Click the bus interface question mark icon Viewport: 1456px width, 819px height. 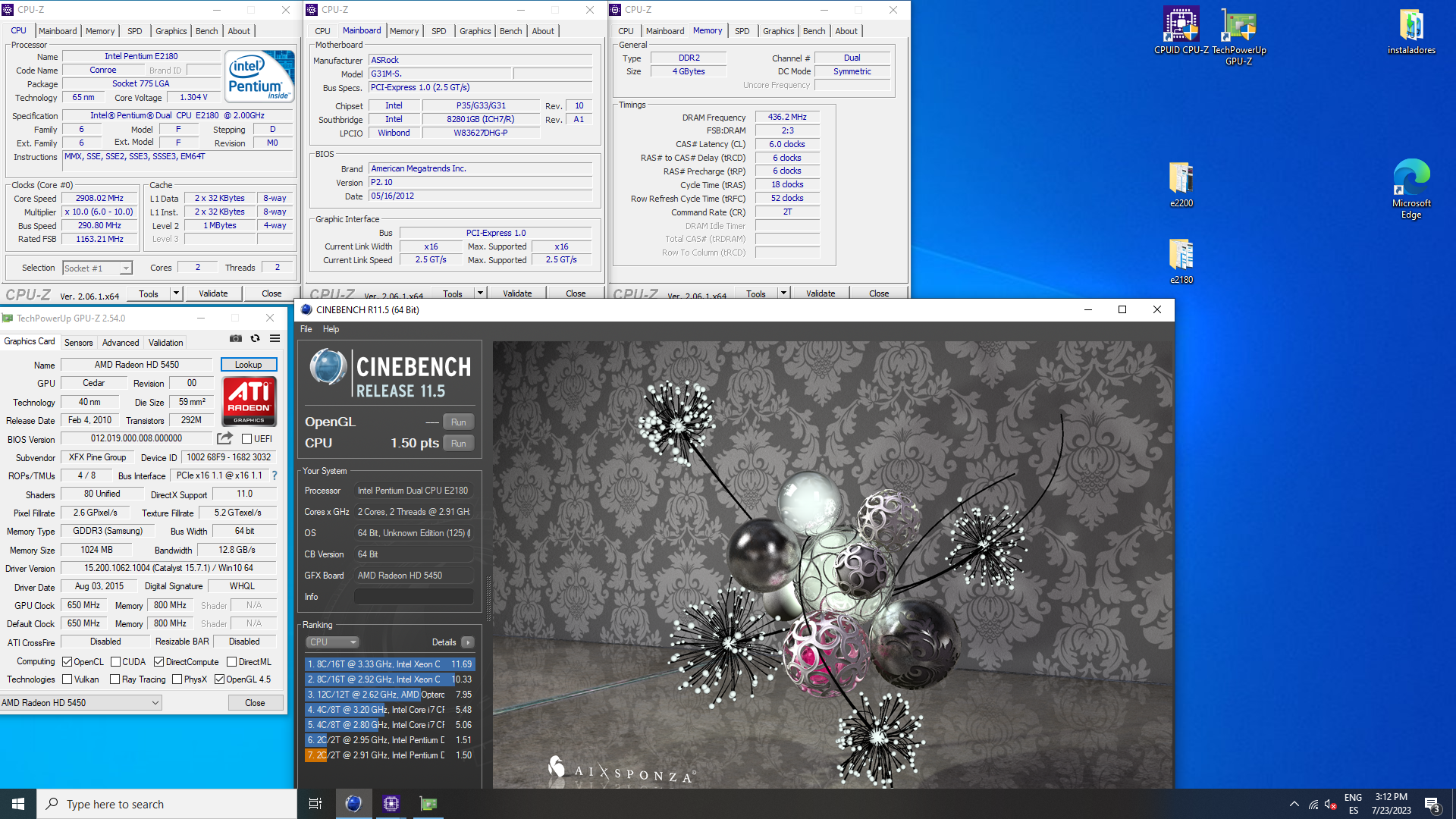pyautogui.click(x=275, y=475)
